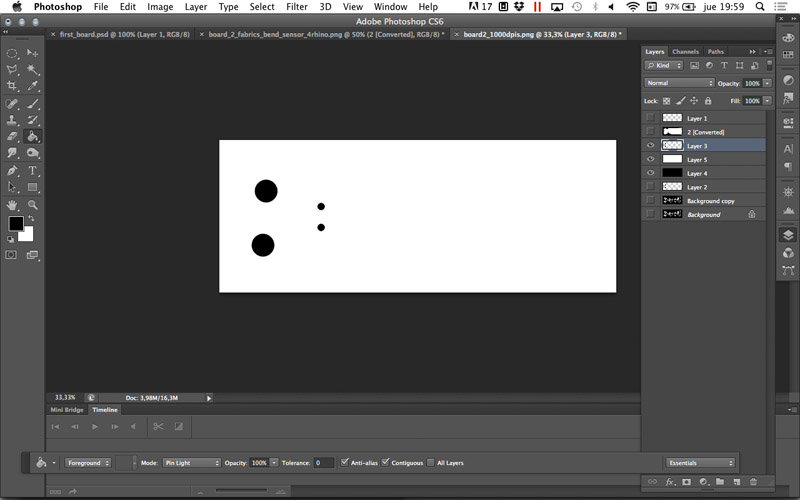Open the tool preset picker arrow
Screen dimensions: 800x500
[54, 463]
